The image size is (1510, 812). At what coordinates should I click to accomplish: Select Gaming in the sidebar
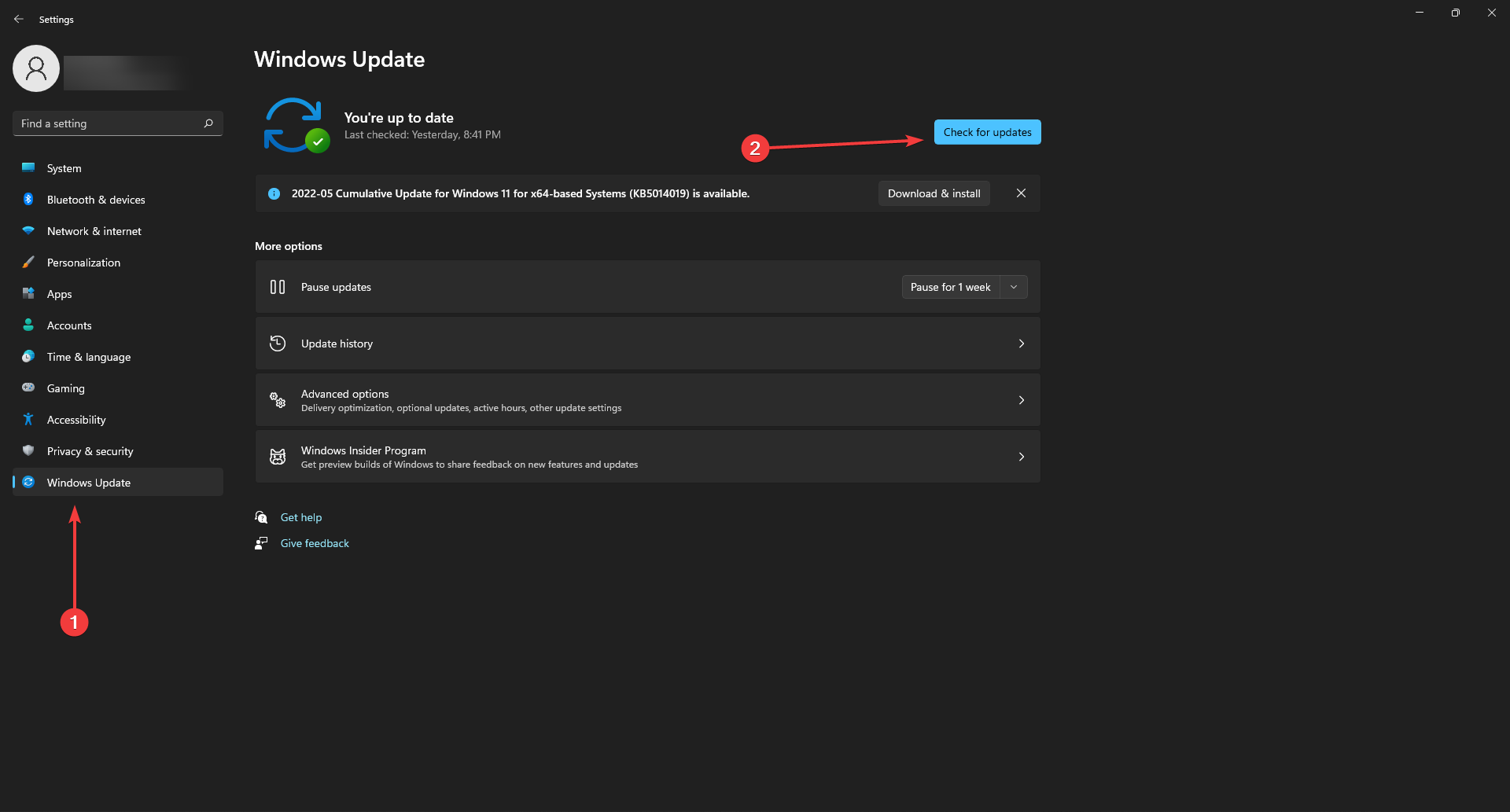click(x=118, y=388)
